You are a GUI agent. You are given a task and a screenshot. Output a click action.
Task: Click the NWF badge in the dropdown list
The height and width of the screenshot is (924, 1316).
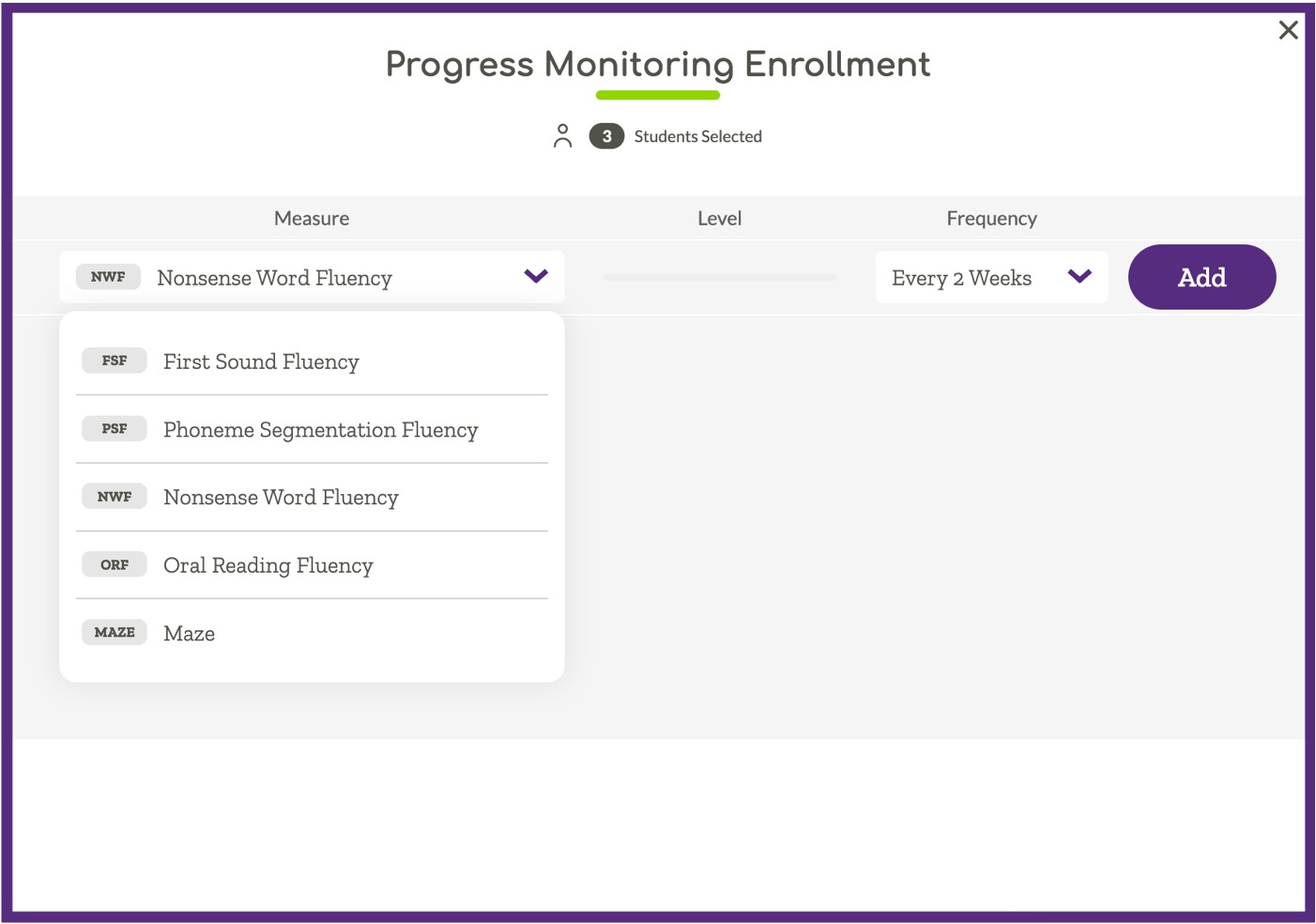[115, 497]
